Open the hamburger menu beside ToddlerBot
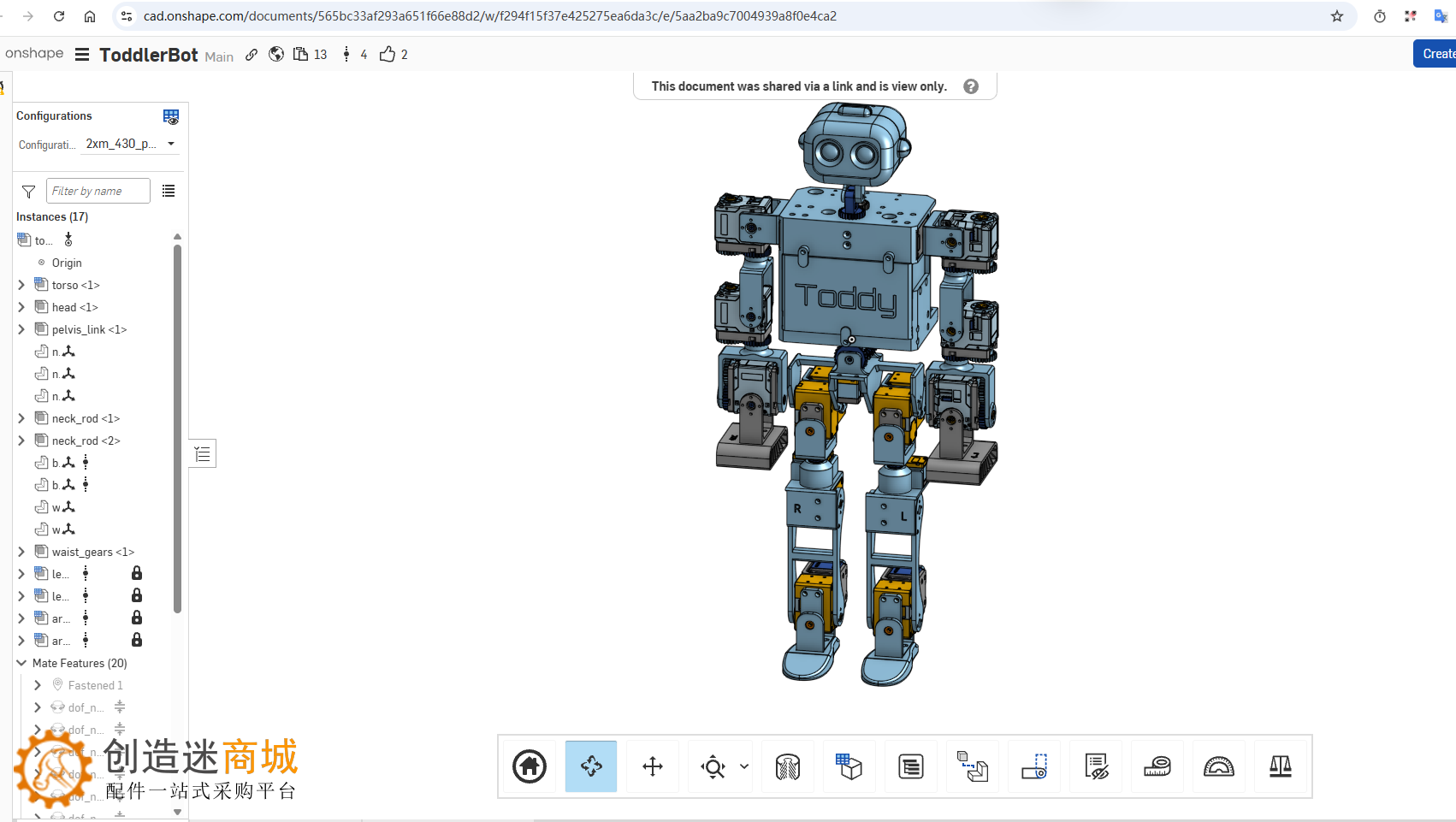 [82, 55]
